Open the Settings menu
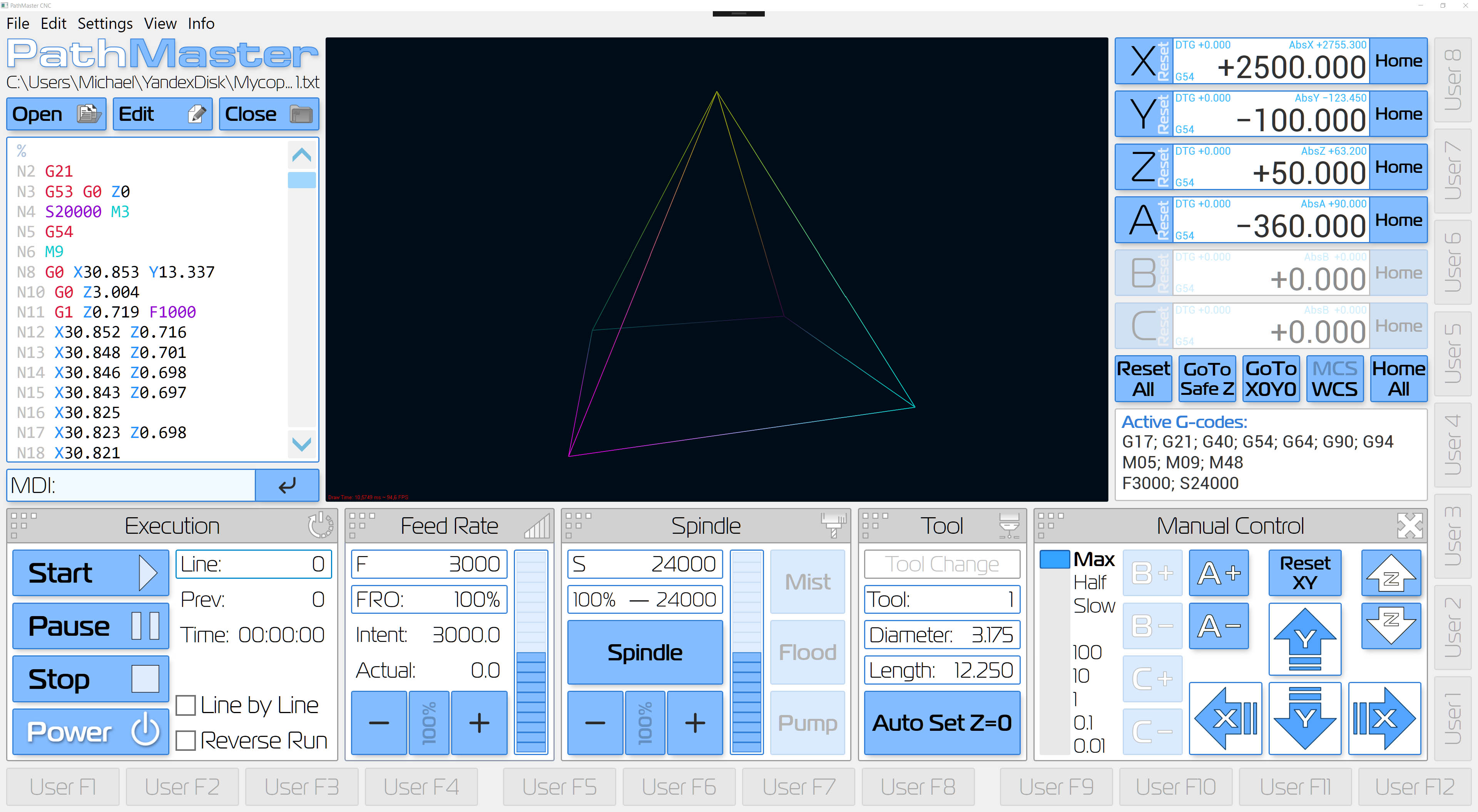 click(105, 23)
